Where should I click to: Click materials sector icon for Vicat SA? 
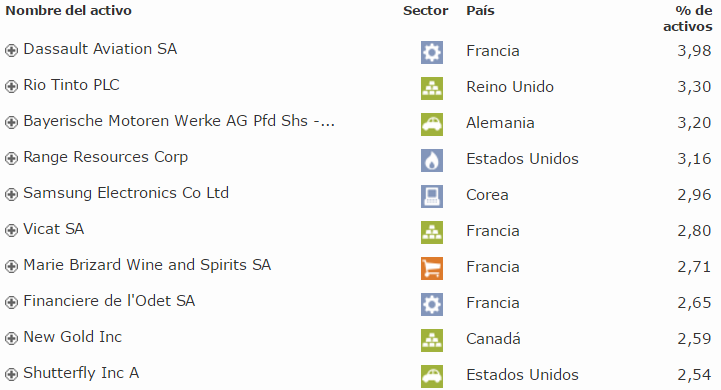click(432, 232)
